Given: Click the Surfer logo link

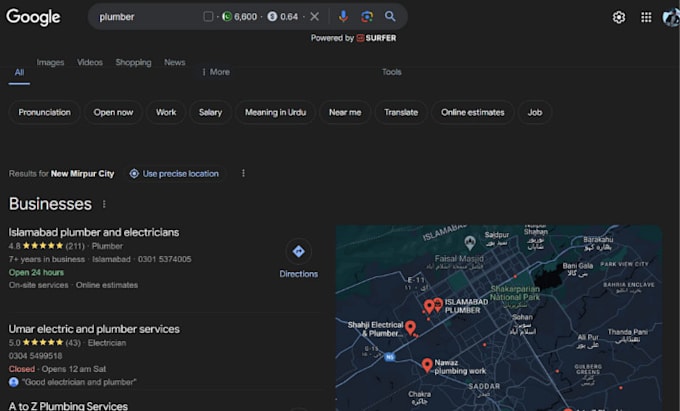Looking at the screenshot, I should pyautogui.click(x=376, y=38).
